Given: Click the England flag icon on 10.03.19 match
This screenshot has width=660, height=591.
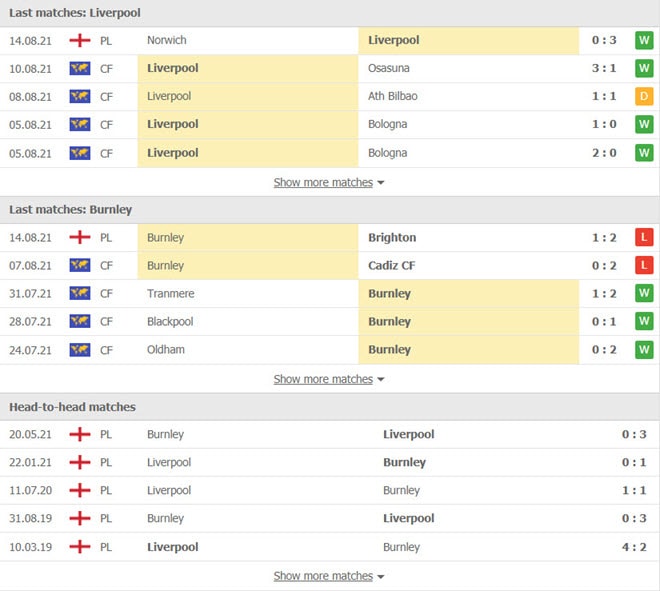Looking at the screenshot, I should pos(80,547).
